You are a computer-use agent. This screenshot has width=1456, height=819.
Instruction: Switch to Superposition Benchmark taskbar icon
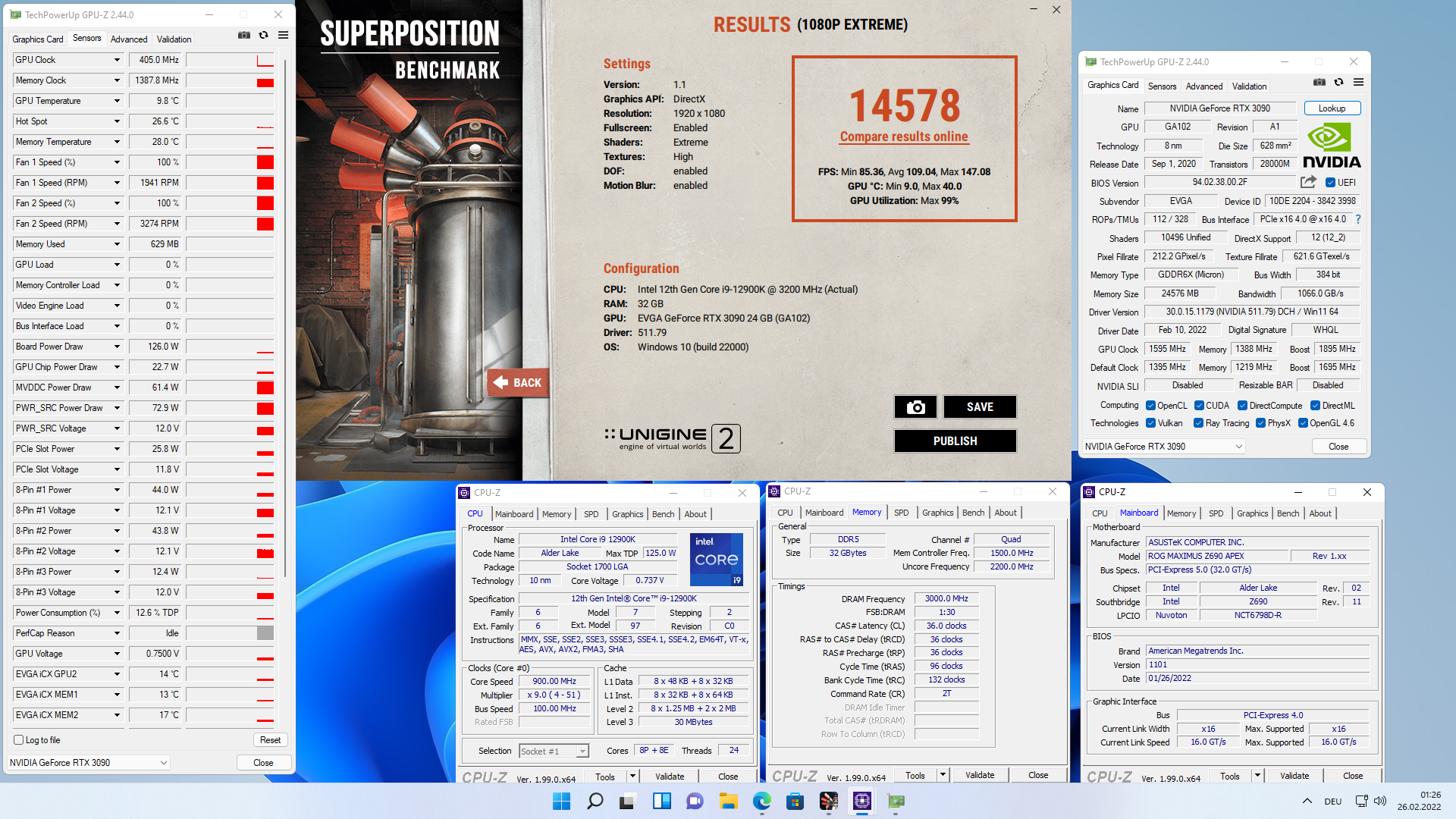(x=828, y=801)
